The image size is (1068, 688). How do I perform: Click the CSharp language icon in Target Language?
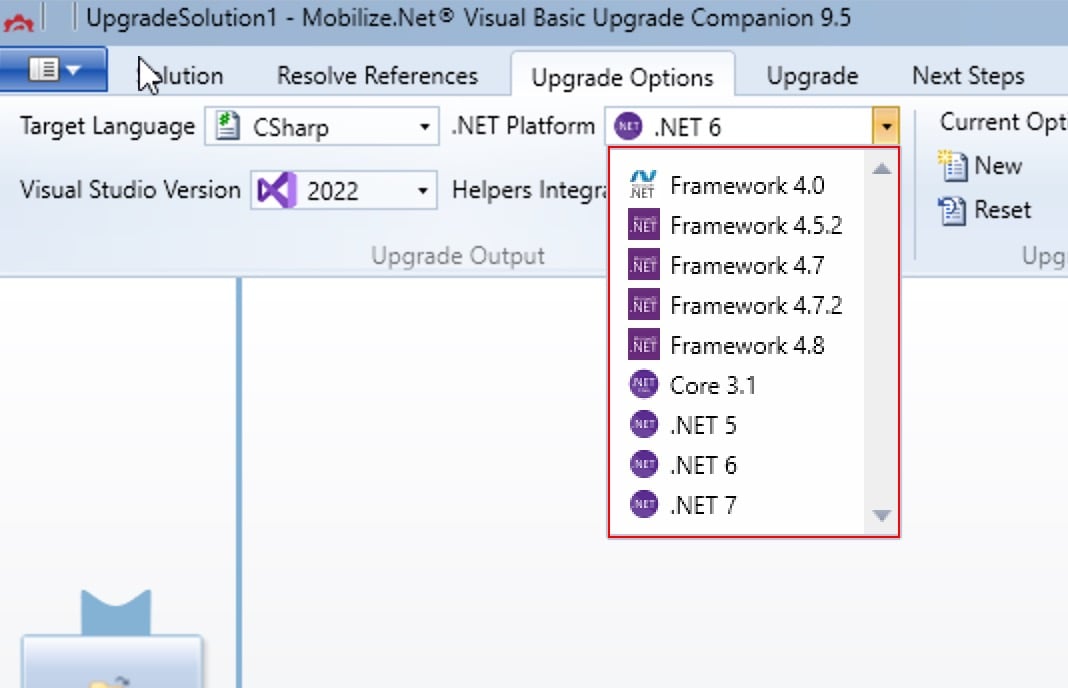pos(228,126)
